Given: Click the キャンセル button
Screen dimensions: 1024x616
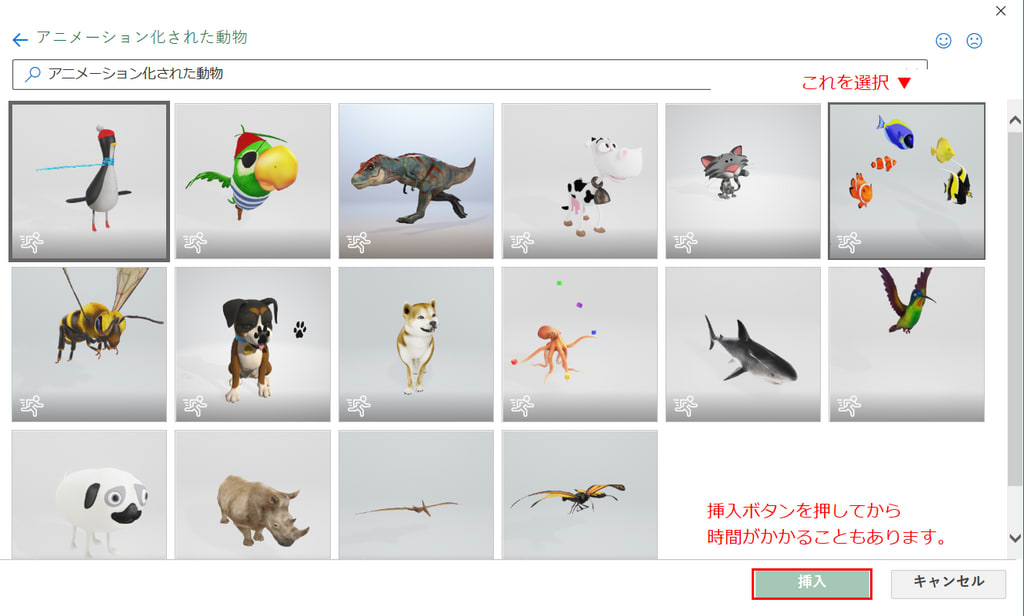Looking at the screenshot, I should coord(948,583).
